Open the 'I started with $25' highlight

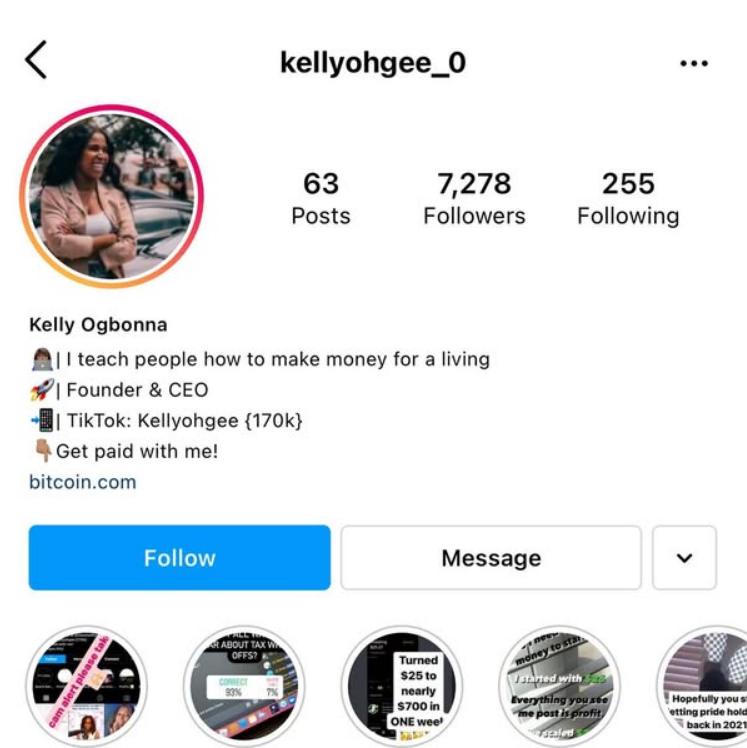560,686
